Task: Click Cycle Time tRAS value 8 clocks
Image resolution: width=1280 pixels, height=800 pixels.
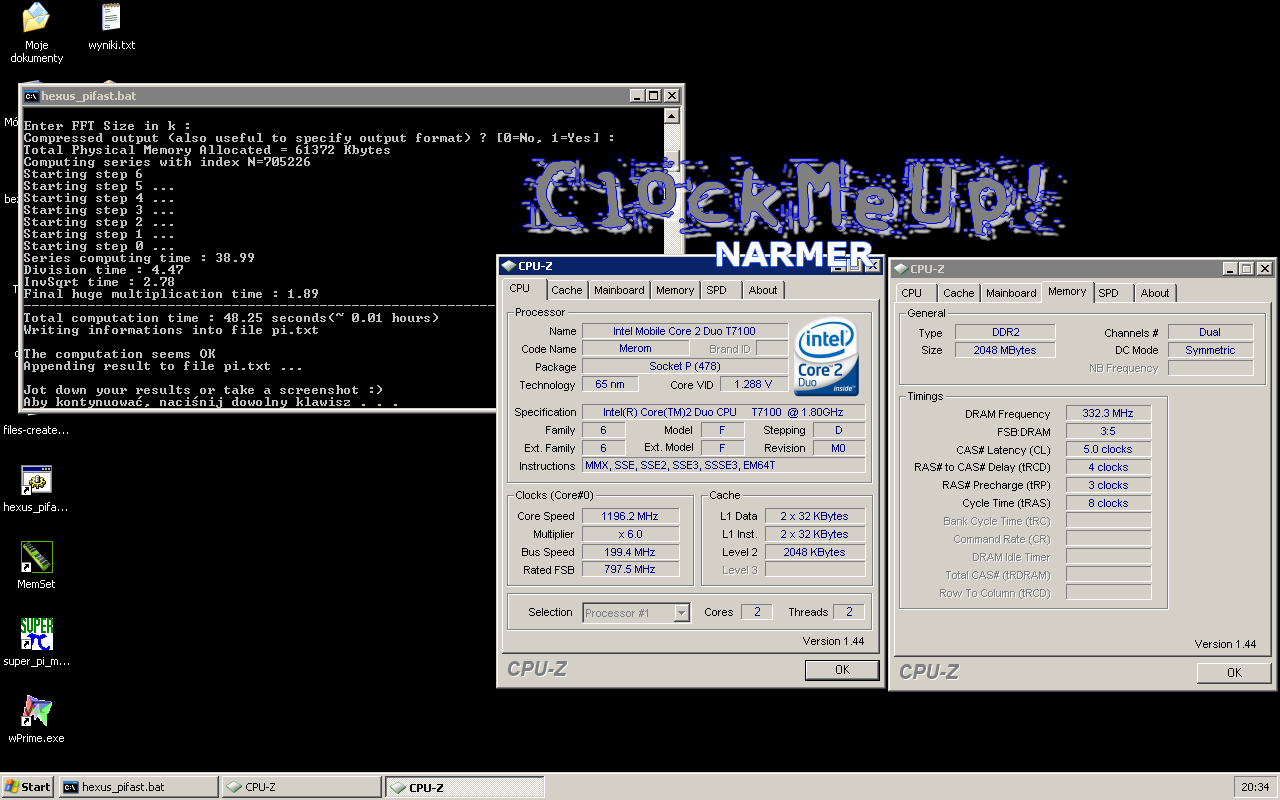Action: coord(1108,504)
